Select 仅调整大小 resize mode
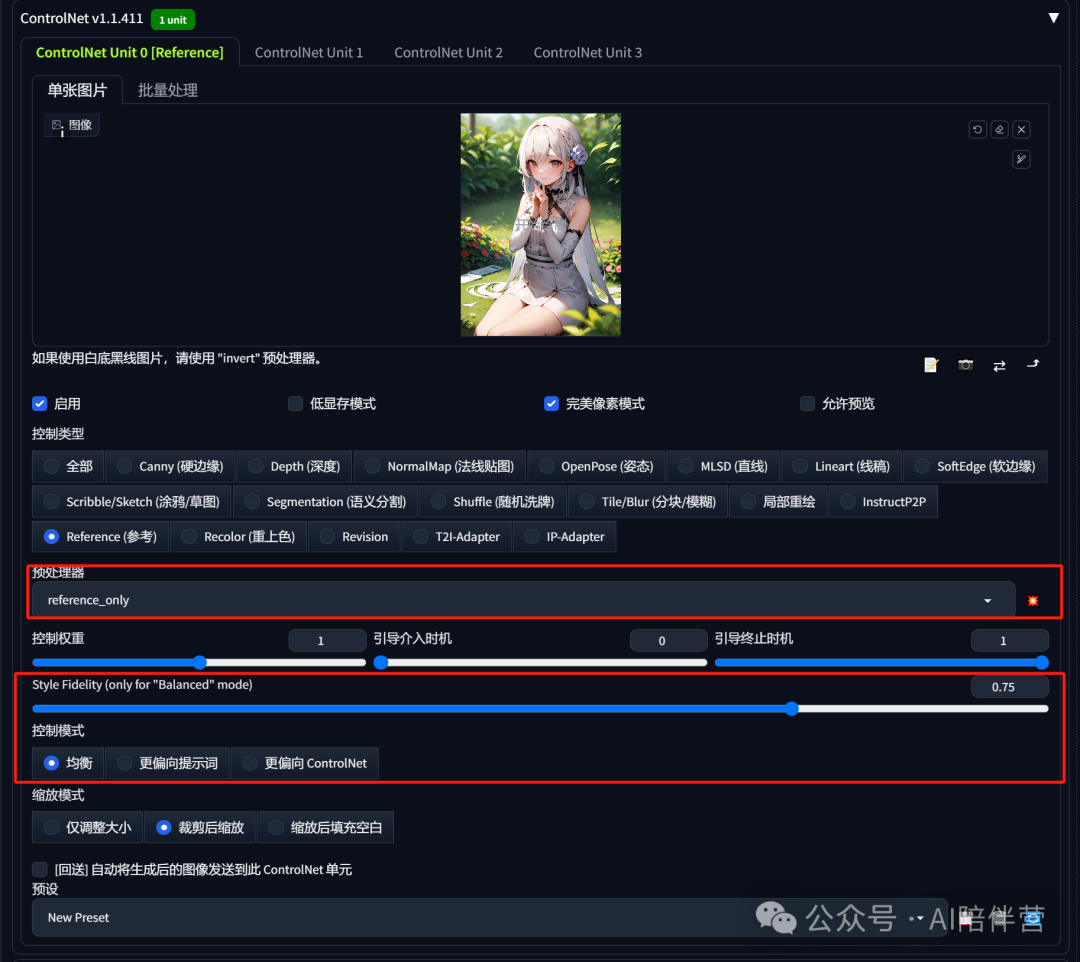Screen dimensions: 1080x962 point(87,827)
